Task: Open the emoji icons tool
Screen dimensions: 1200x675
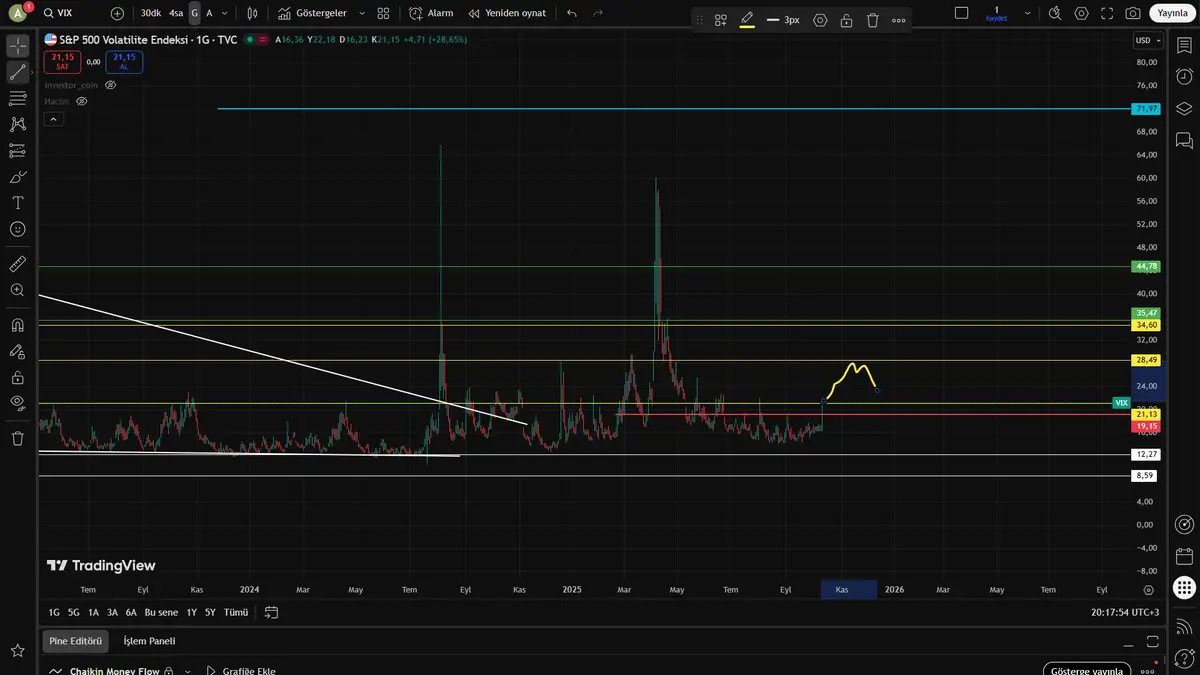Action: click(x=18, y=229)
